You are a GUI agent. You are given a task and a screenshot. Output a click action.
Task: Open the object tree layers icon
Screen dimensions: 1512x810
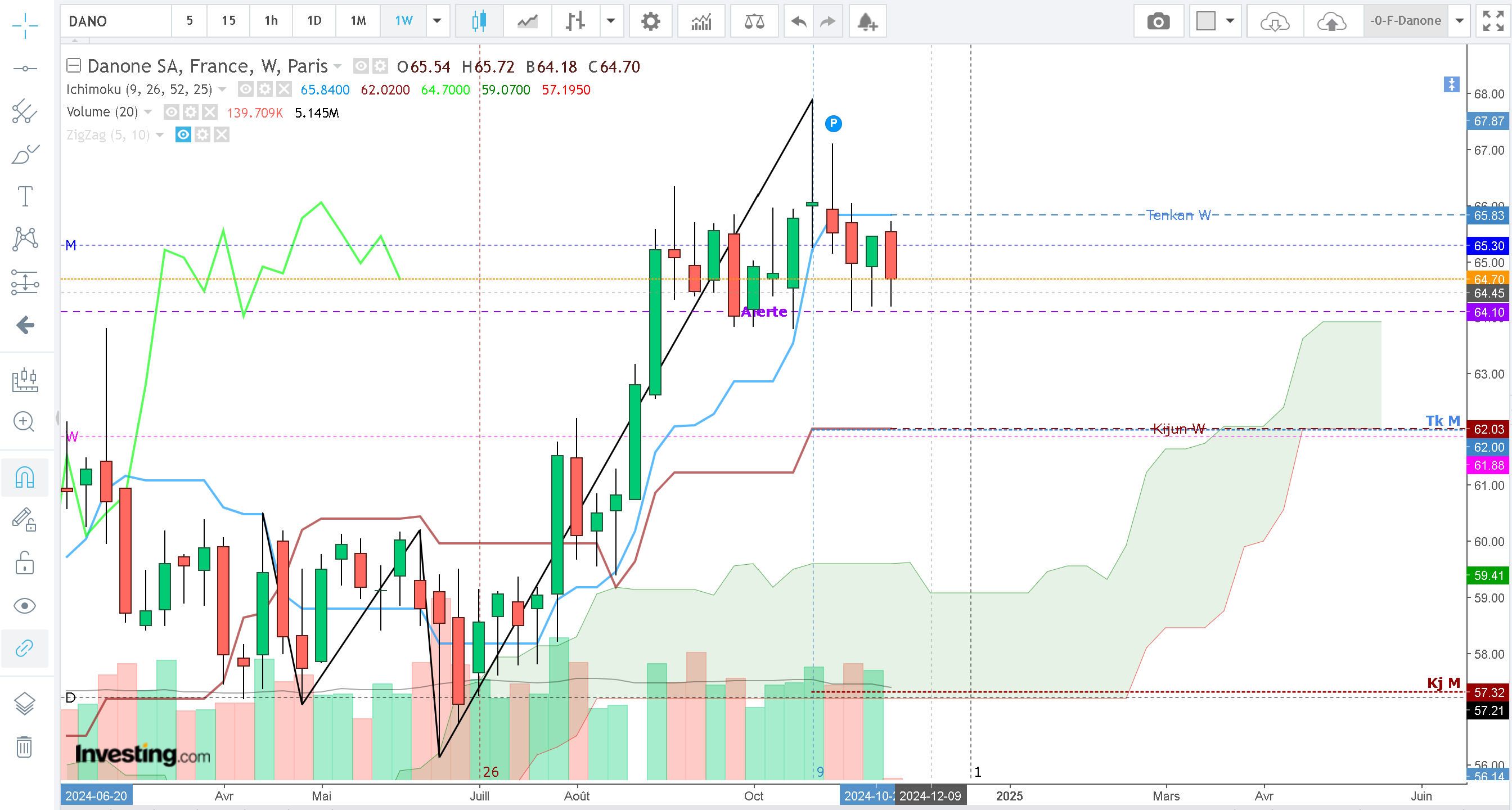[25, 703]
